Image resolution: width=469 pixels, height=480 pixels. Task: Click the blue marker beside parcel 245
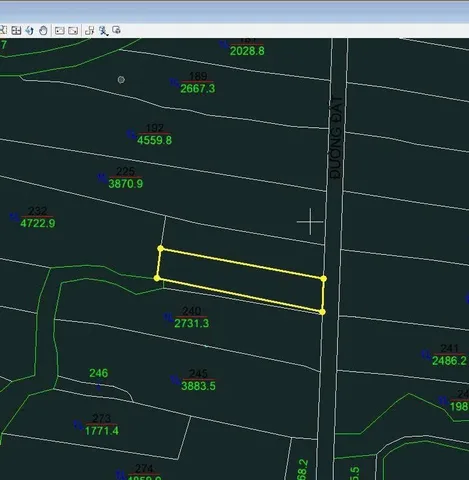[x=175, y=380]
